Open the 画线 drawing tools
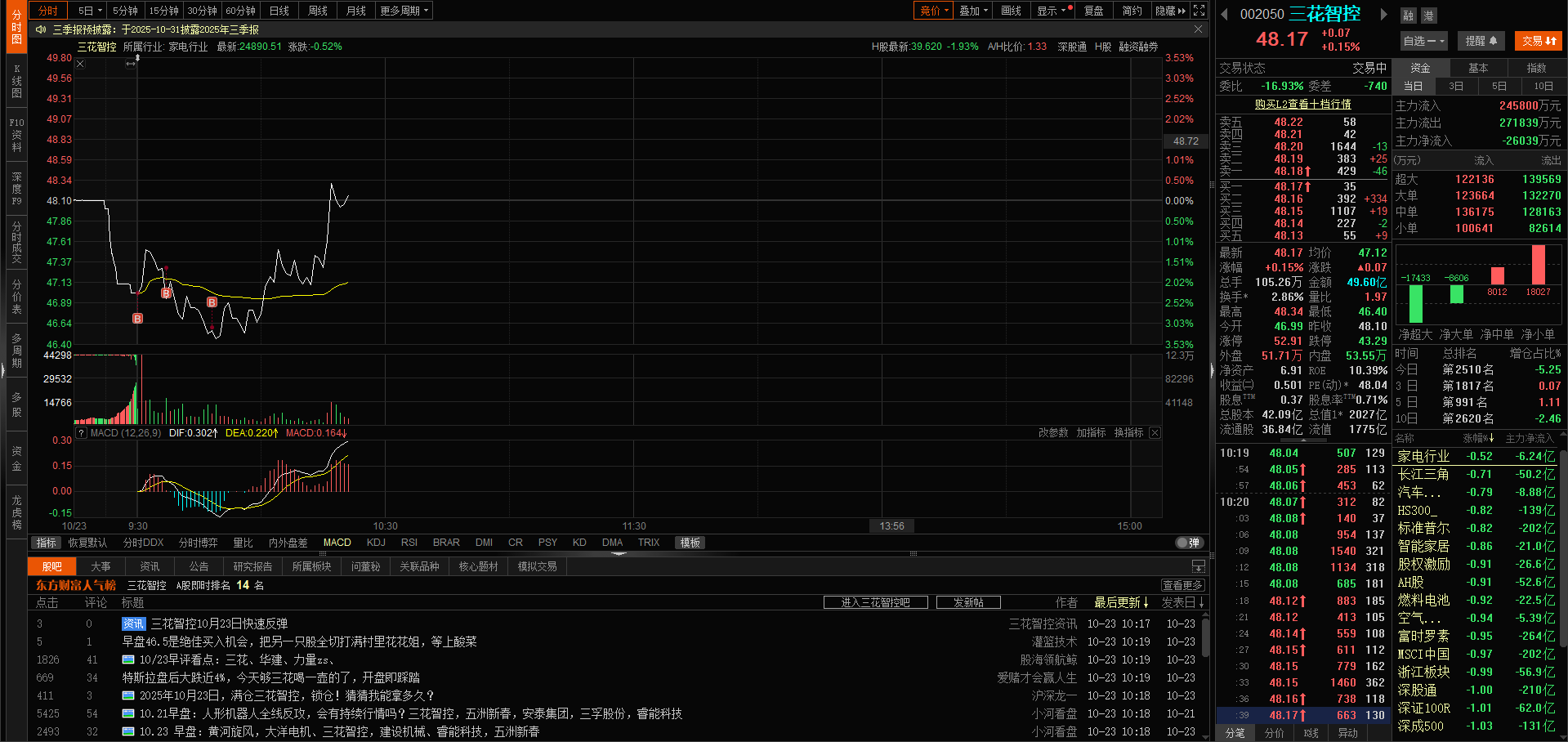The height and width of the screenshot is (742, 1568). pyautogui.click(x=1012, y=11)
